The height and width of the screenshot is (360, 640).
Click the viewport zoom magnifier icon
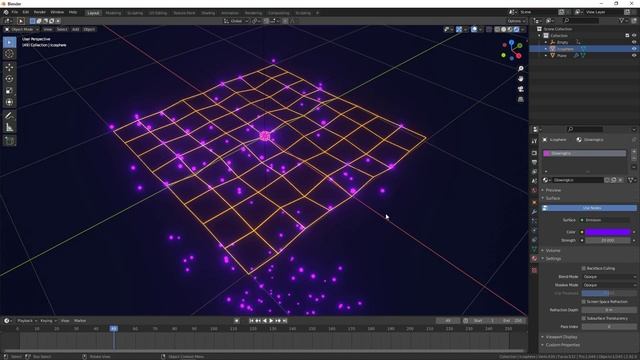(520, 69)
